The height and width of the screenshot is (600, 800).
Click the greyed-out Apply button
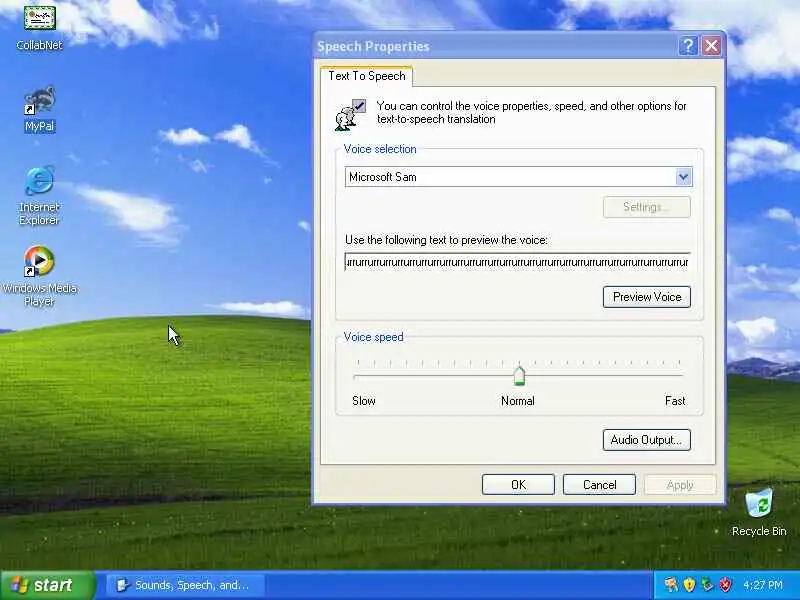[680, 485]
